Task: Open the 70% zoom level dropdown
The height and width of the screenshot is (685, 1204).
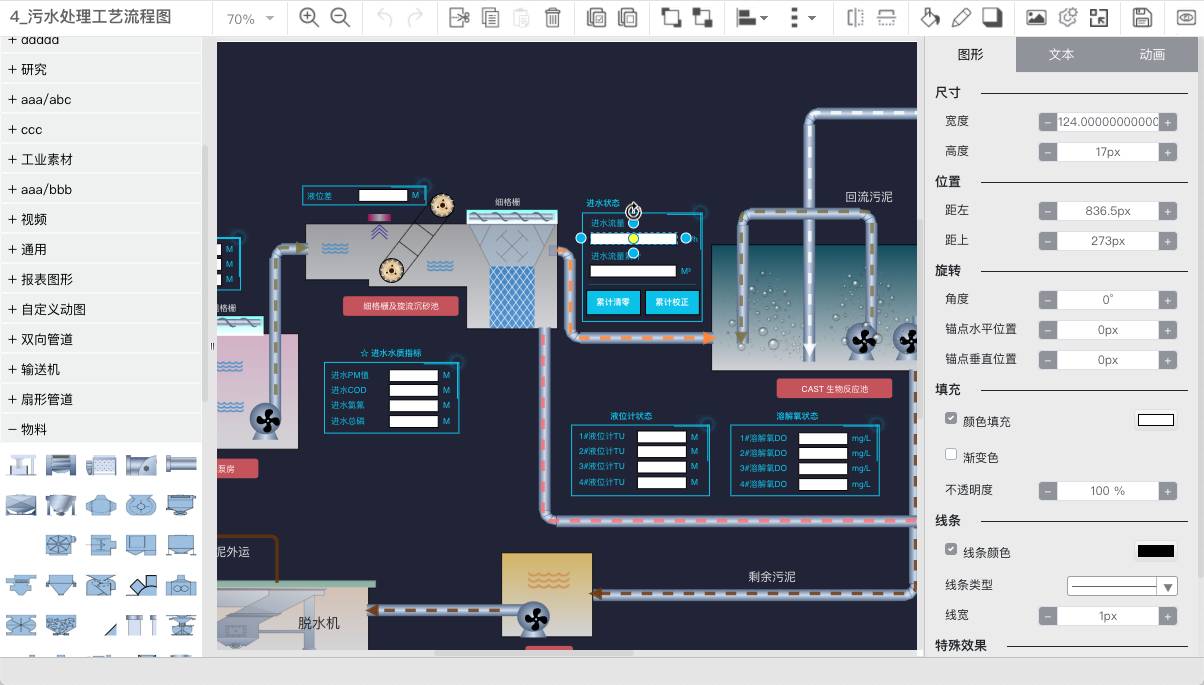Action: pos(250,19)
